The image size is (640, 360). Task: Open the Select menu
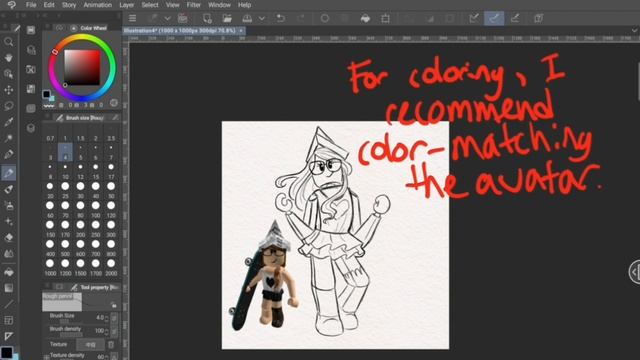tap(150, 5)
